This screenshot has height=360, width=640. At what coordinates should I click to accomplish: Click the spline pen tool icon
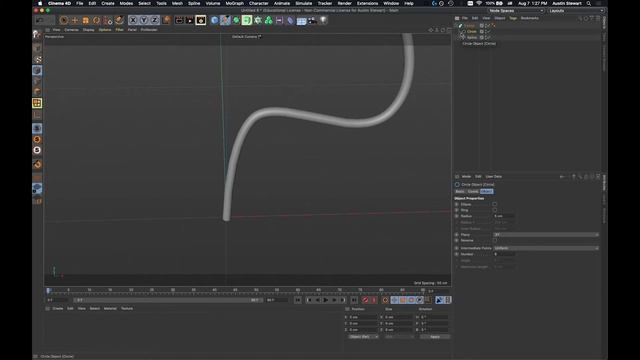[225, 20]
